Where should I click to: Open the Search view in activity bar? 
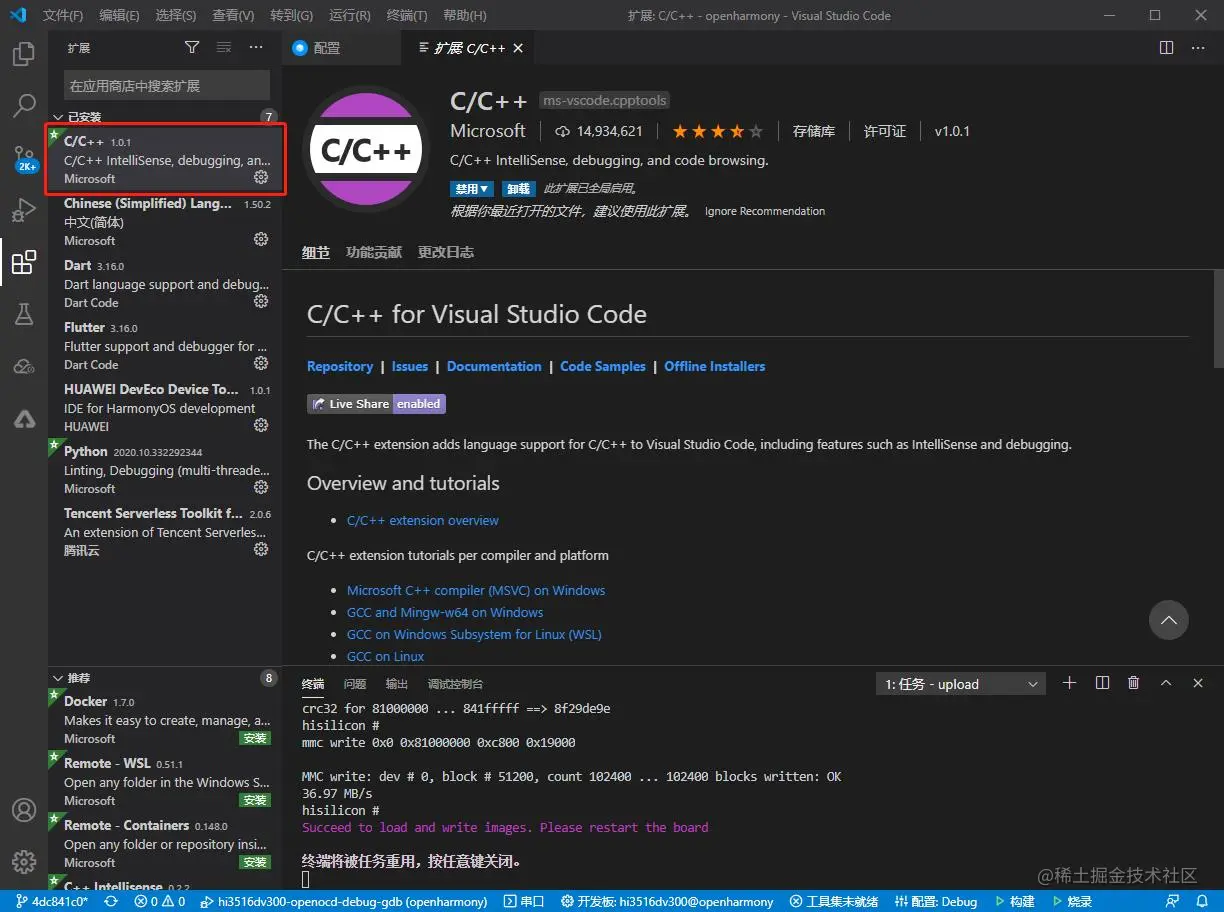(x=24, y=106)
